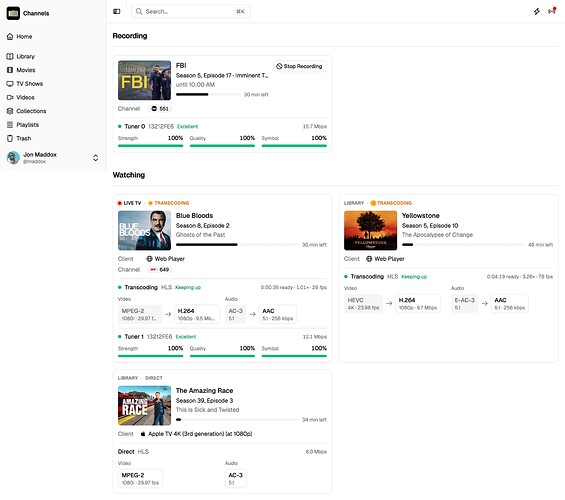The width and height of the screenshot is (565, 500).
Task: Click The Amazing Race title
Action: pos(204,390)
